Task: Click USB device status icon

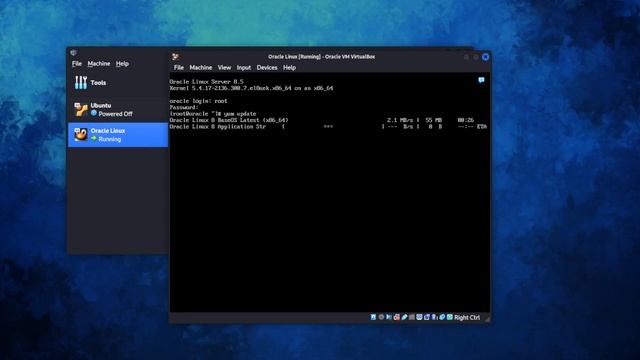Action: [x=404, y=317]
